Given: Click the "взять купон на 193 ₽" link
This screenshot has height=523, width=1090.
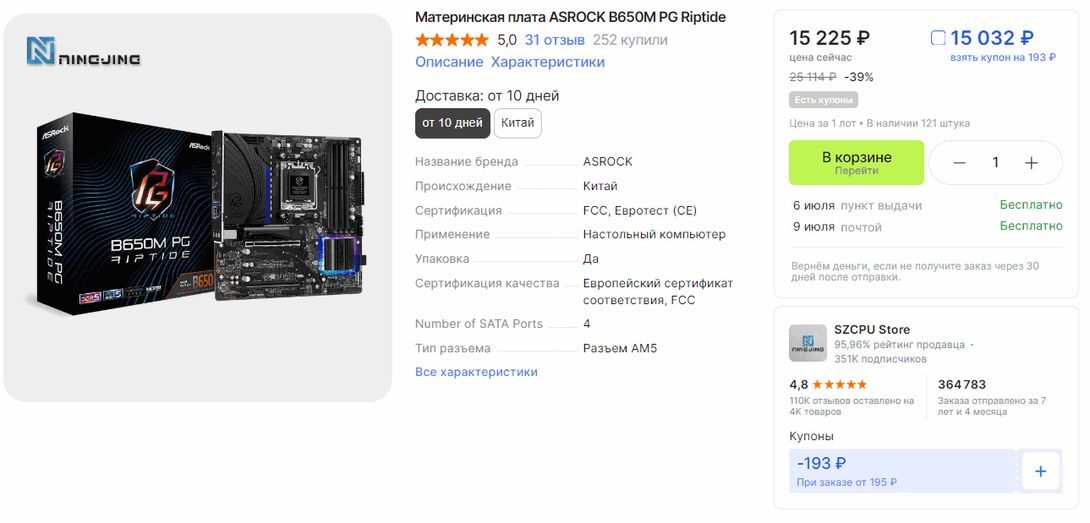Looking at the screenshot, I should pos(1002,57).
